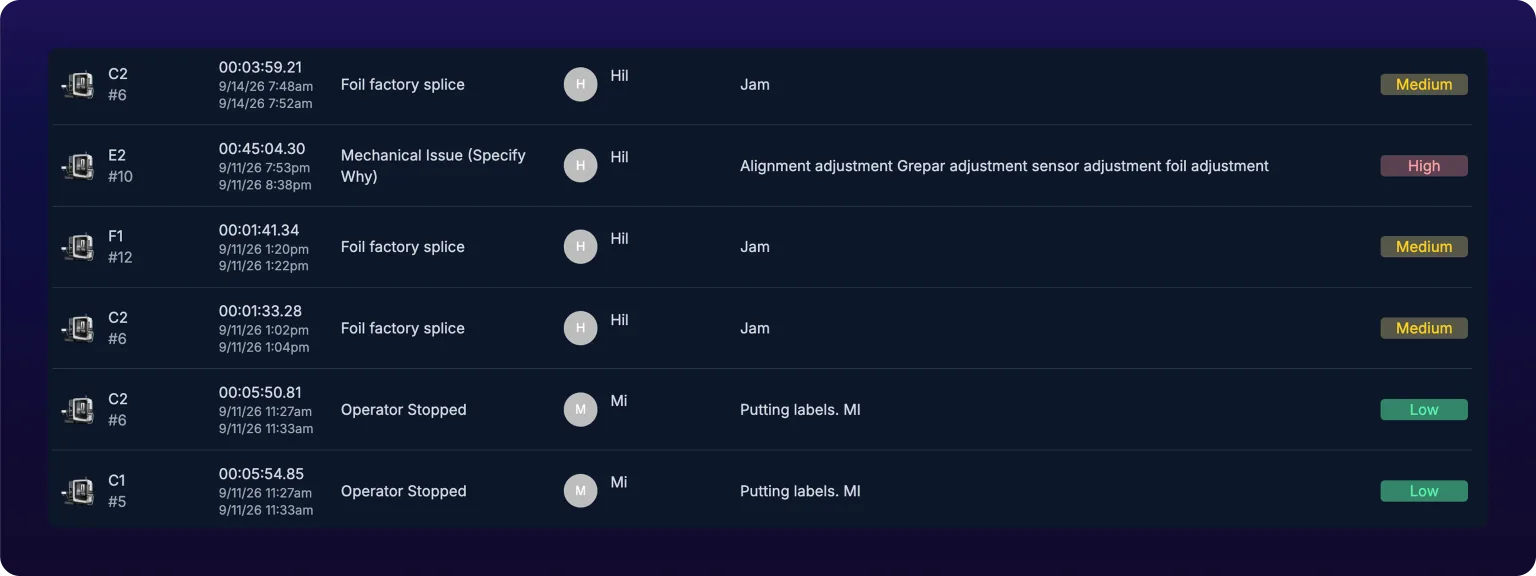
Task: Click the H avatar in the Mechanical Issue row
Action: 581,166
